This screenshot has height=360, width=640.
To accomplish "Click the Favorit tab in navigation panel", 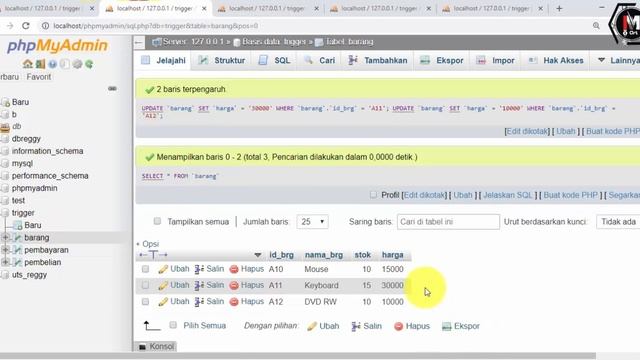I will [x=39, y=77].
